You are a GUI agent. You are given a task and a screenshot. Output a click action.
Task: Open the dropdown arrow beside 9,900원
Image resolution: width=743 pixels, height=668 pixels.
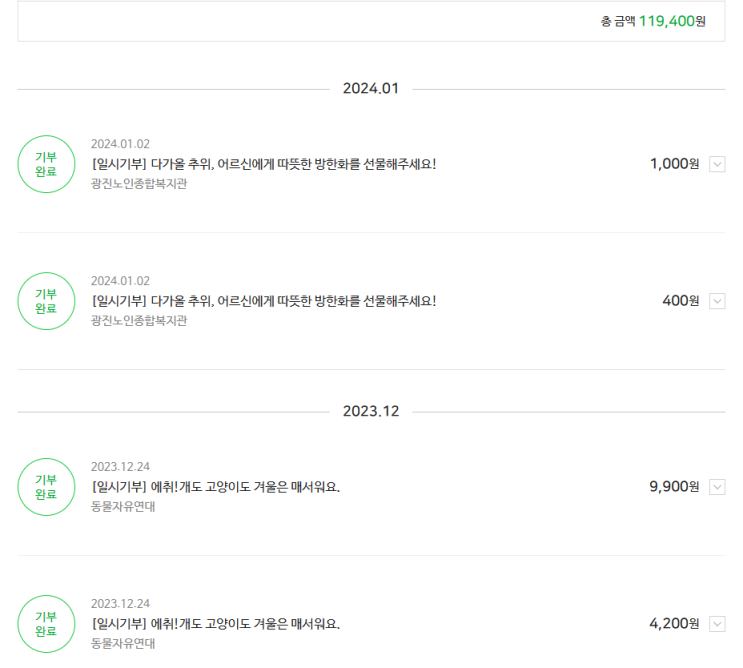click(717, 487)
